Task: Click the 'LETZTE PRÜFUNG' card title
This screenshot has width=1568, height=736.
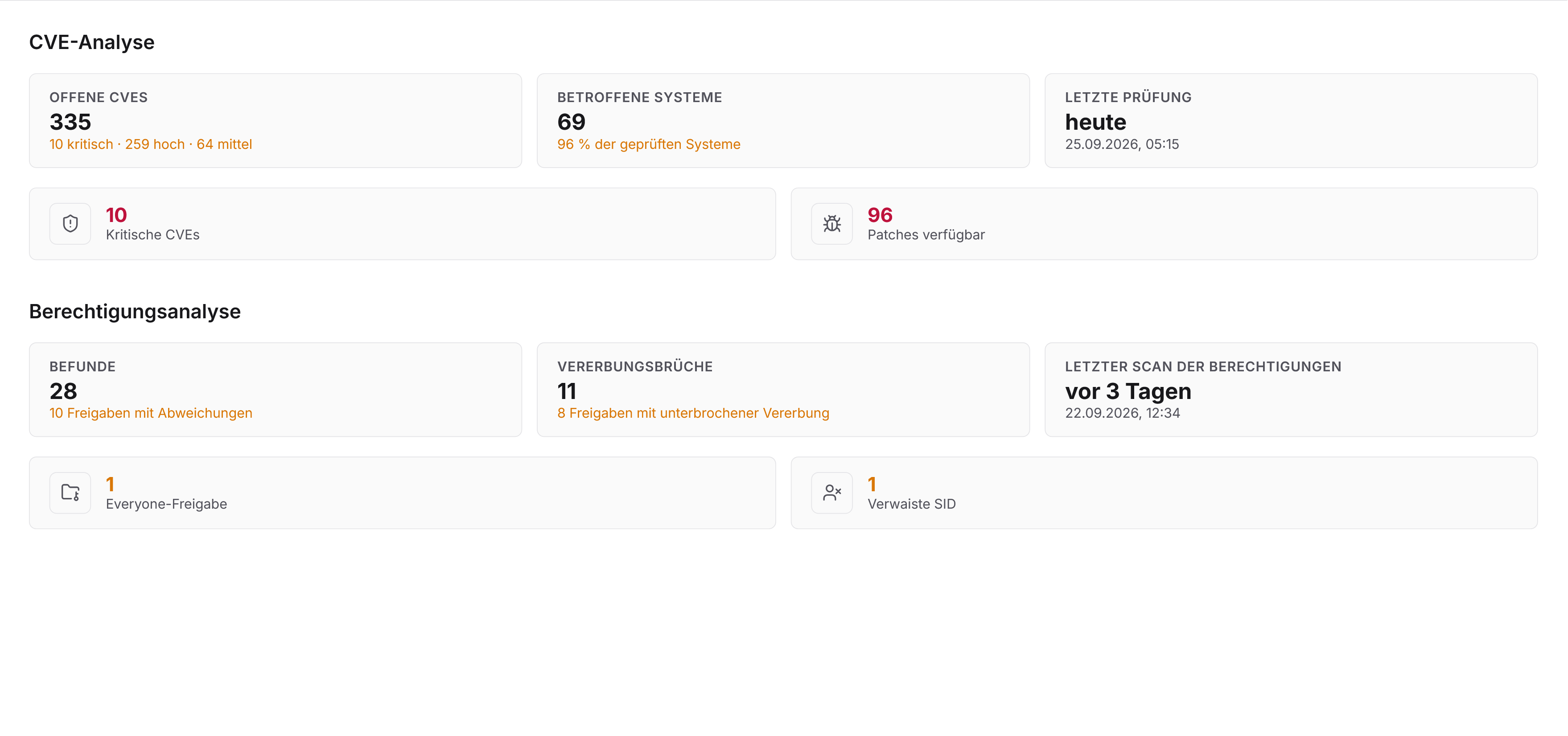Action: click(x=1128, y=97)
